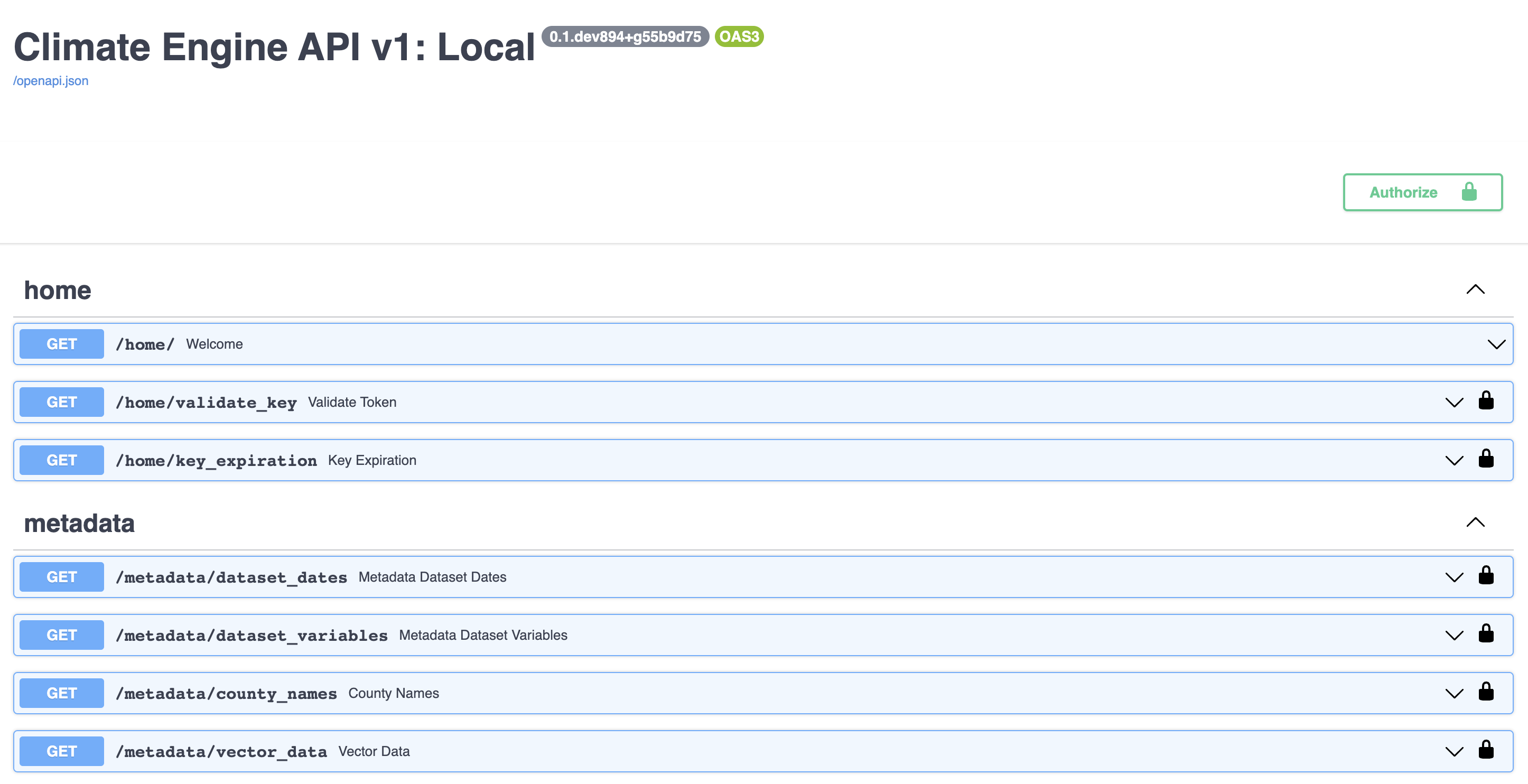This screenshot has width=1528, height=784.
Task: Click lock icon on dataset_variables endpoint
Action: click(x=1485, y=634)
